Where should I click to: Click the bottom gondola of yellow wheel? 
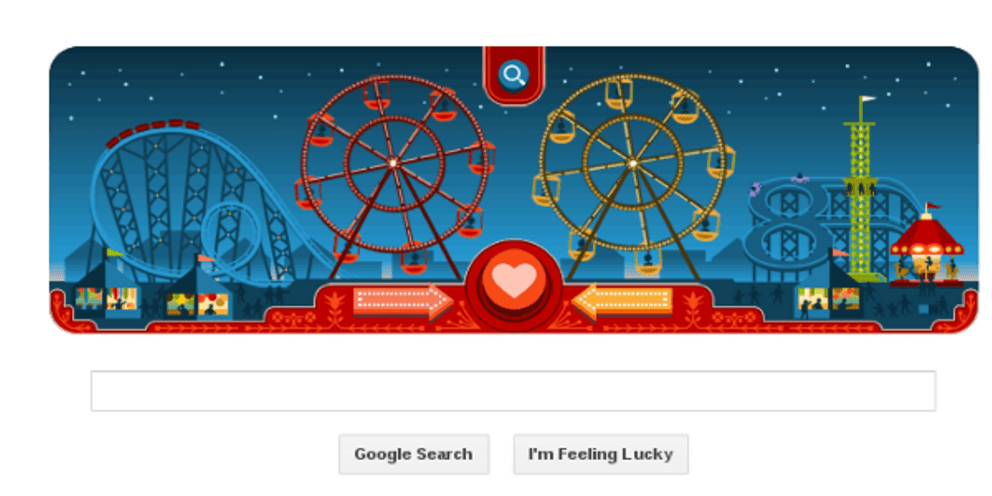(648, 261)
